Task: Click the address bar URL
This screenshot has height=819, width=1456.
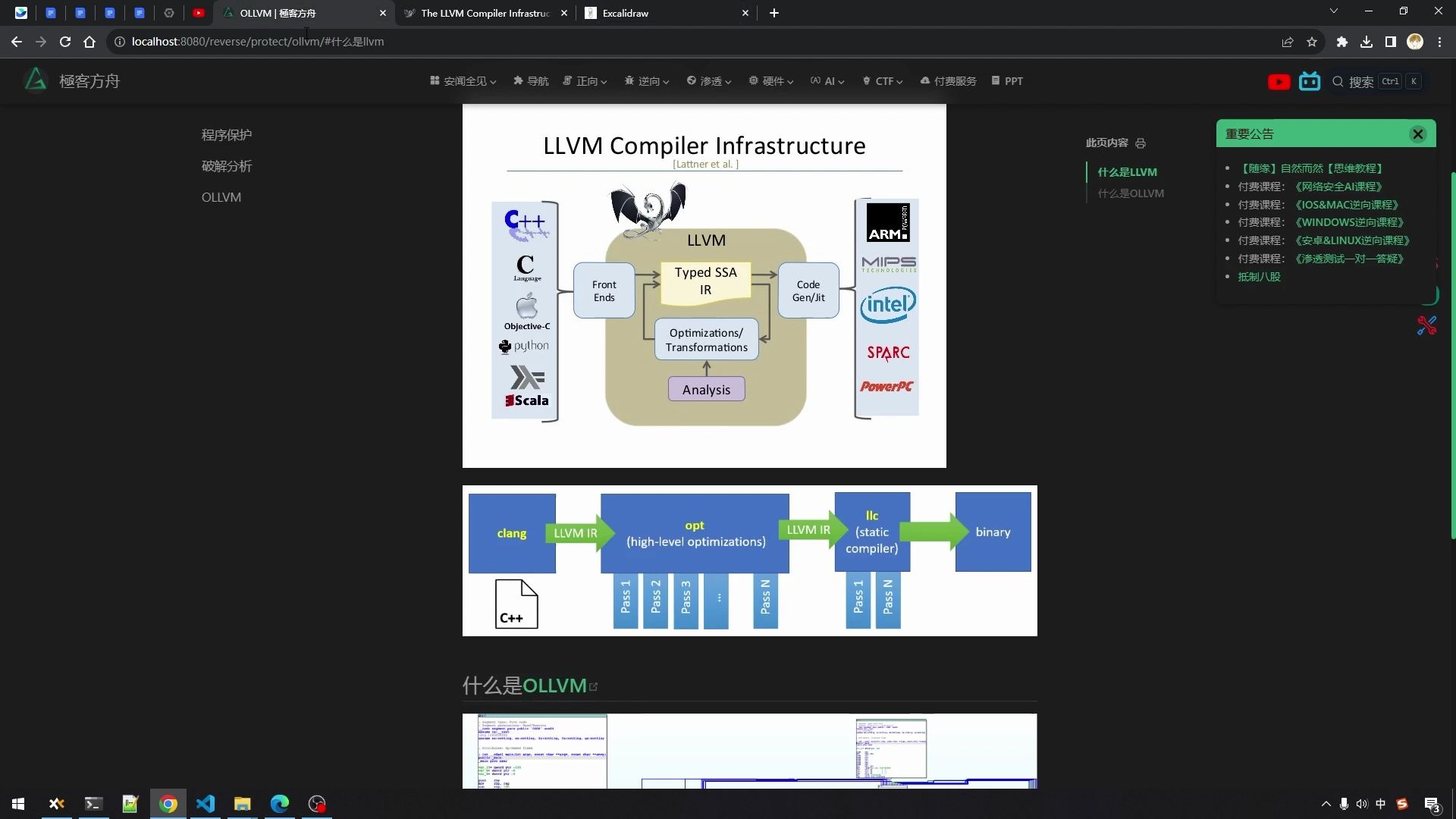Action: [258, 42]
